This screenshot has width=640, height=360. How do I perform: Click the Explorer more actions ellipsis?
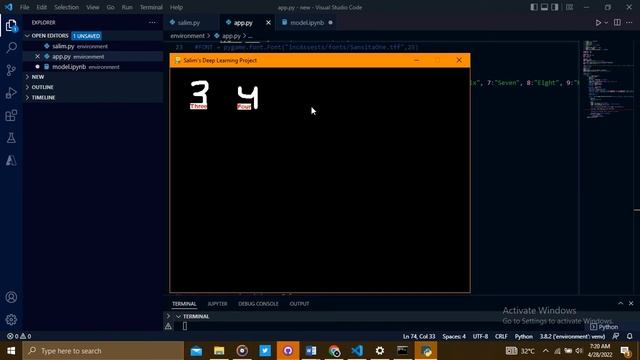click(152, 23)
